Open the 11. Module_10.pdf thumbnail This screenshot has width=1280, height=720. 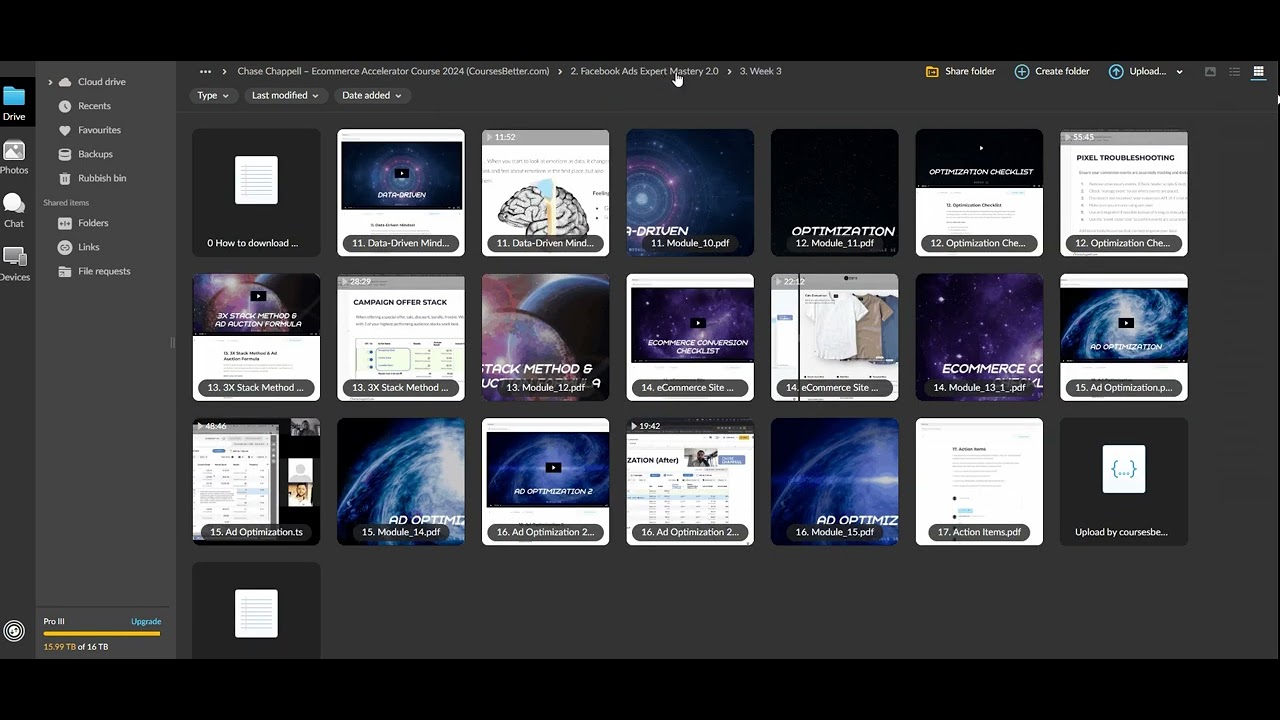click(x=690, y=193)
